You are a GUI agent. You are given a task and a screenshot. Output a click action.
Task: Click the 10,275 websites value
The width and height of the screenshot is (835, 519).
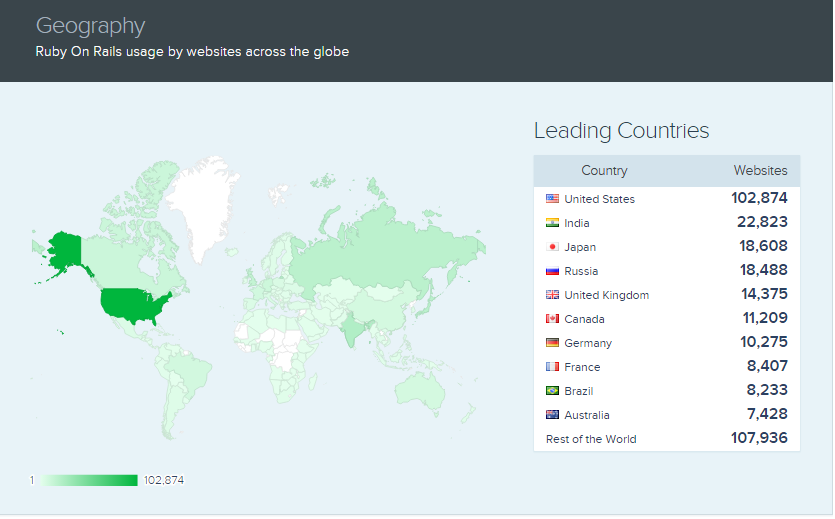[764, 342]
